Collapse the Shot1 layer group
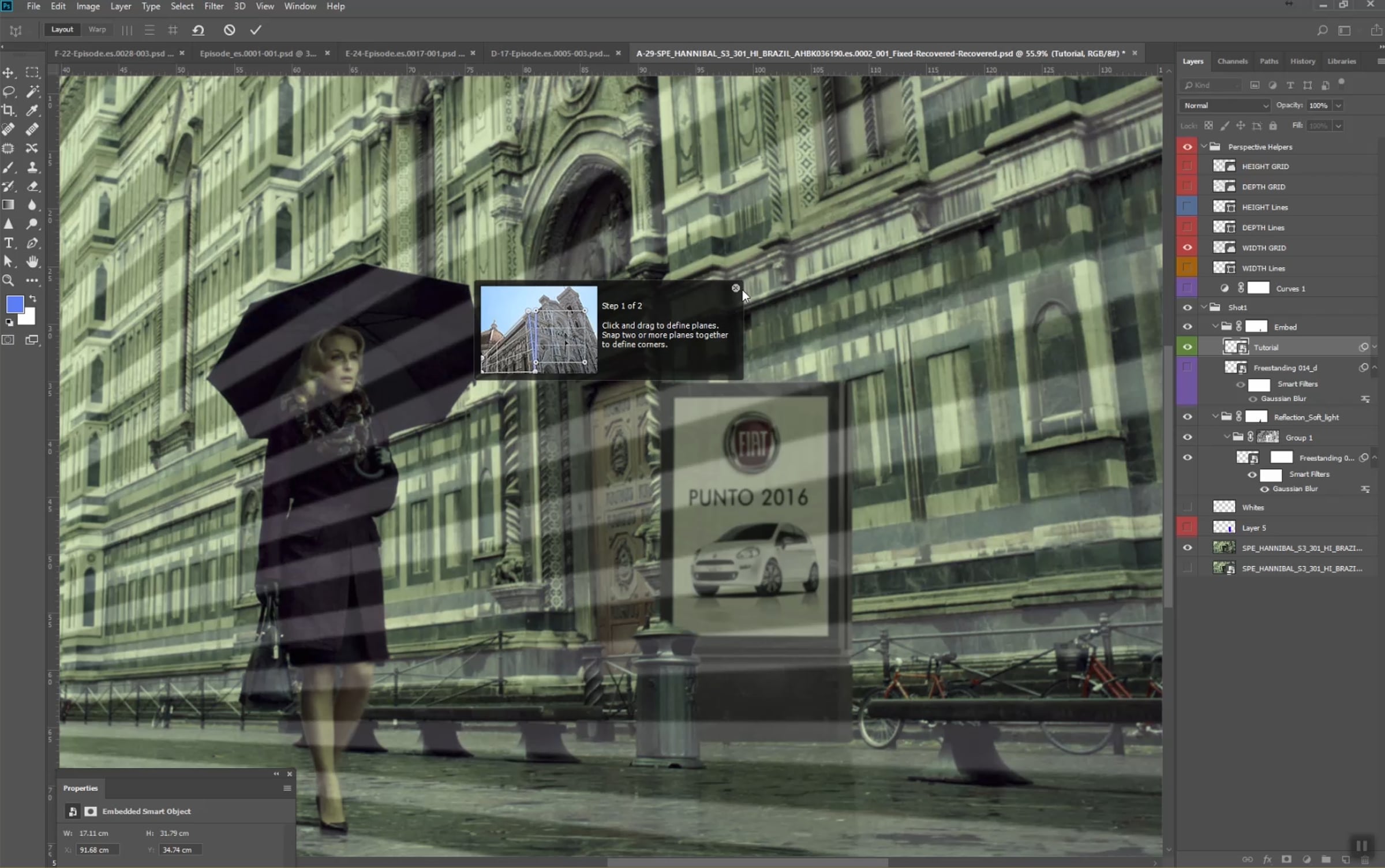The width and height of the screenshot is (1385, 868). coord(1204,307)
